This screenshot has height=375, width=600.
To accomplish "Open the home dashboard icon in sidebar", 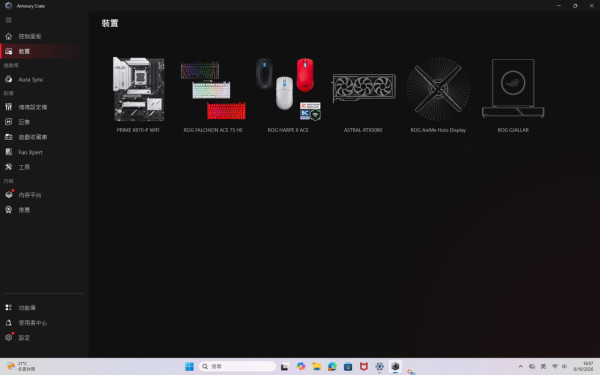I will 8,36.
